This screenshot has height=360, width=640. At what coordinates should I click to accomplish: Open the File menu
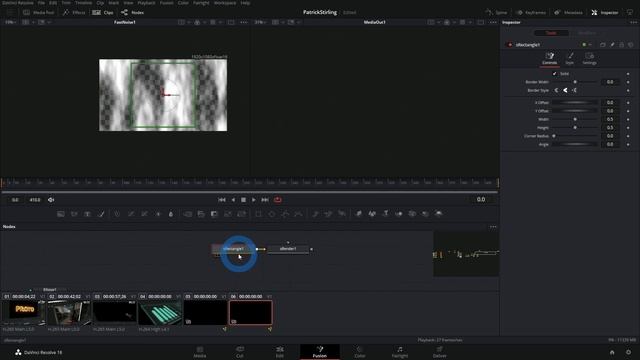coord(41,2)
